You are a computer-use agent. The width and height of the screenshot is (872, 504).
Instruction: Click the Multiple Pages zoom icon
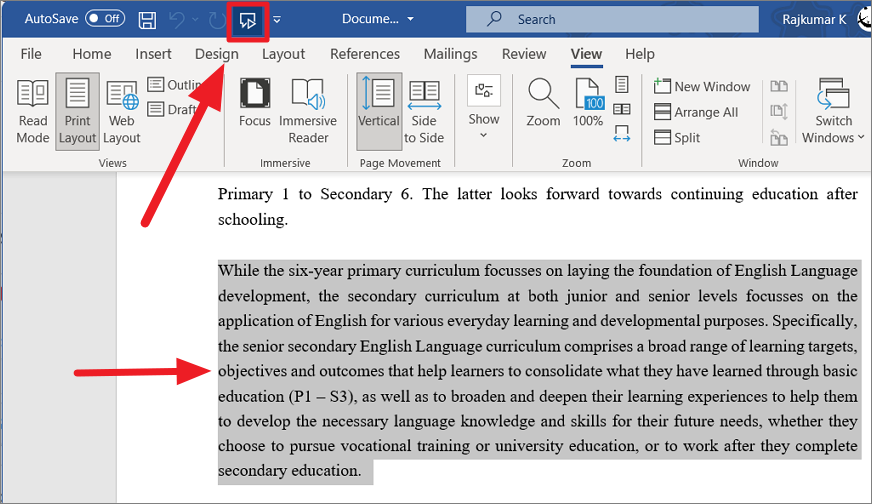click(x=622, y=109)
